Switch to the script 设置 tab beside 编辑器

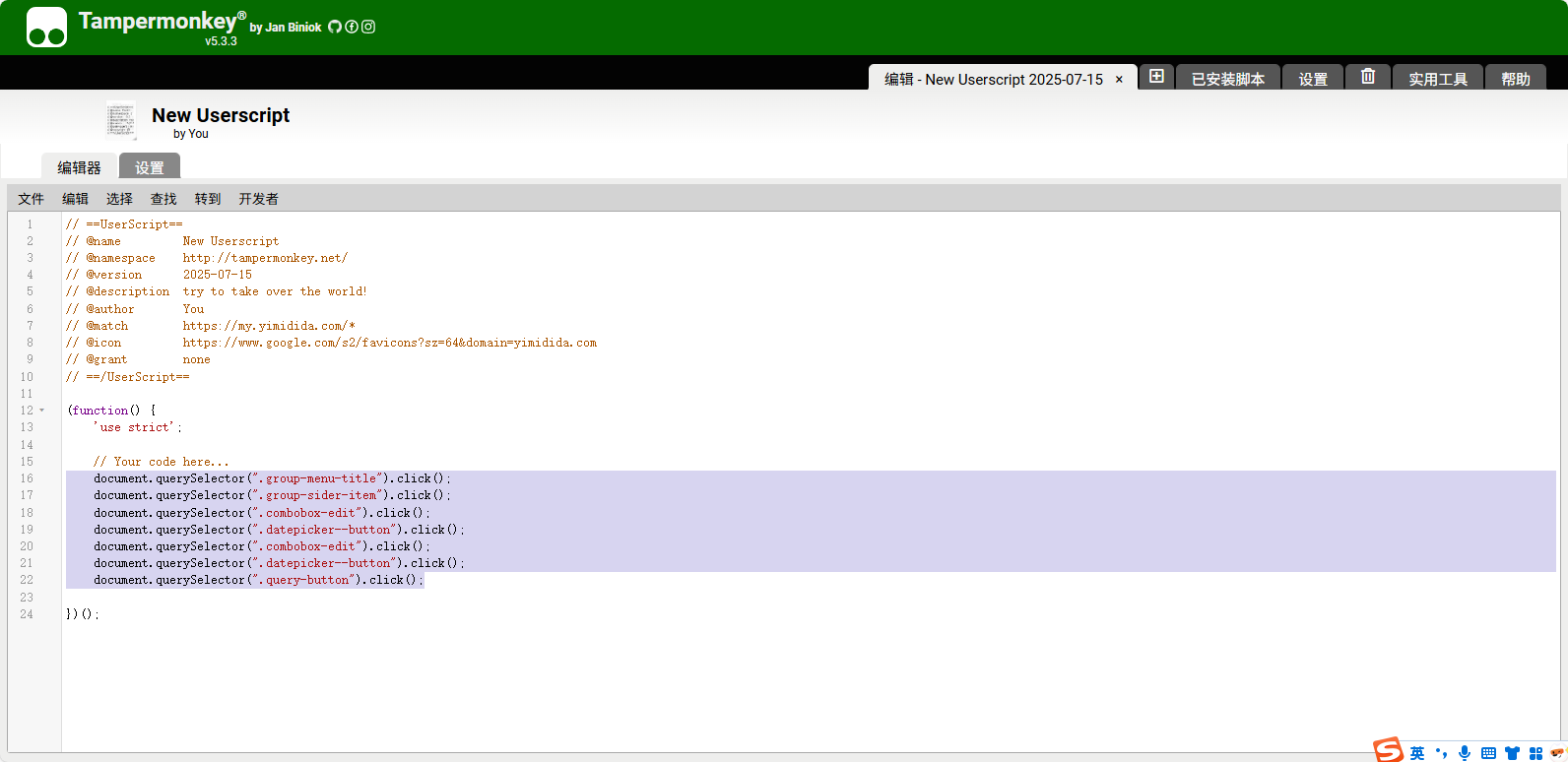(150, 167)
